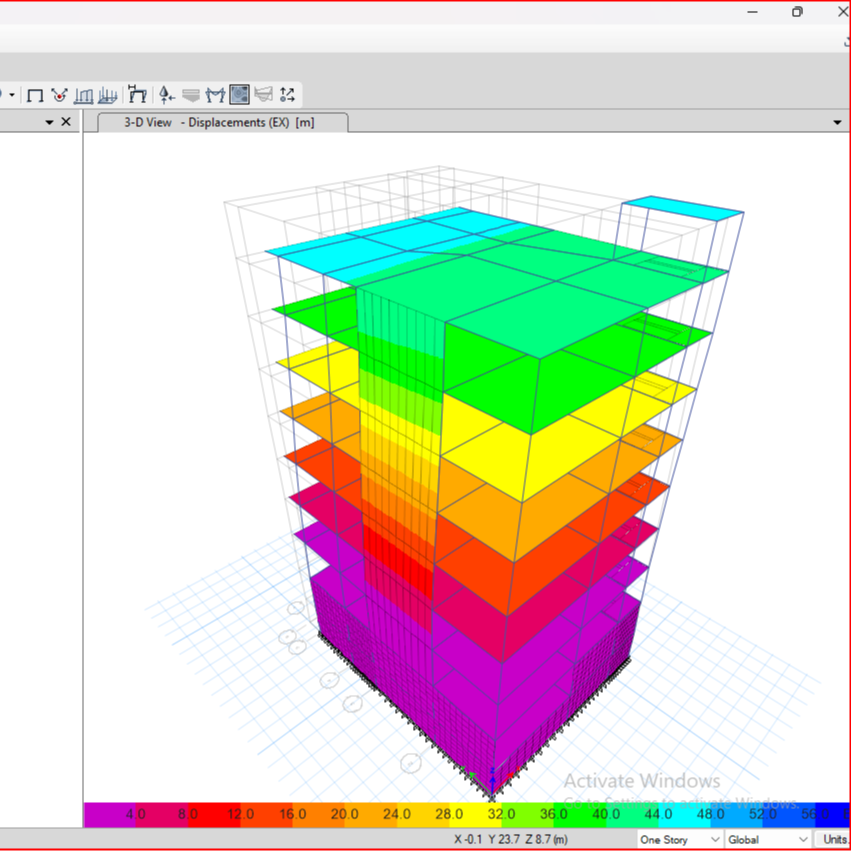
Task: Open the One Story selection dropdown
Action: click(x=678, y=839)
